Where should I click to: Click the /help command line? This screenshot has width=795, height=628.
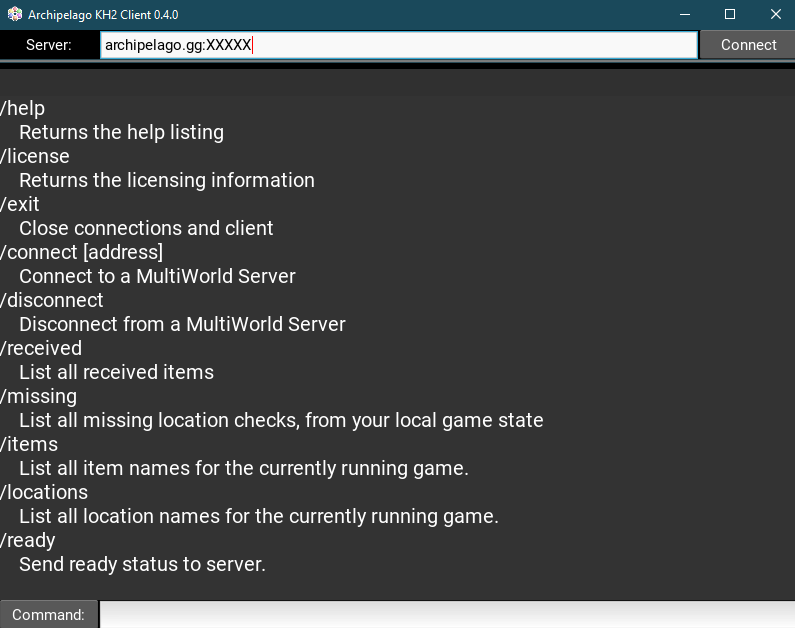23,108
